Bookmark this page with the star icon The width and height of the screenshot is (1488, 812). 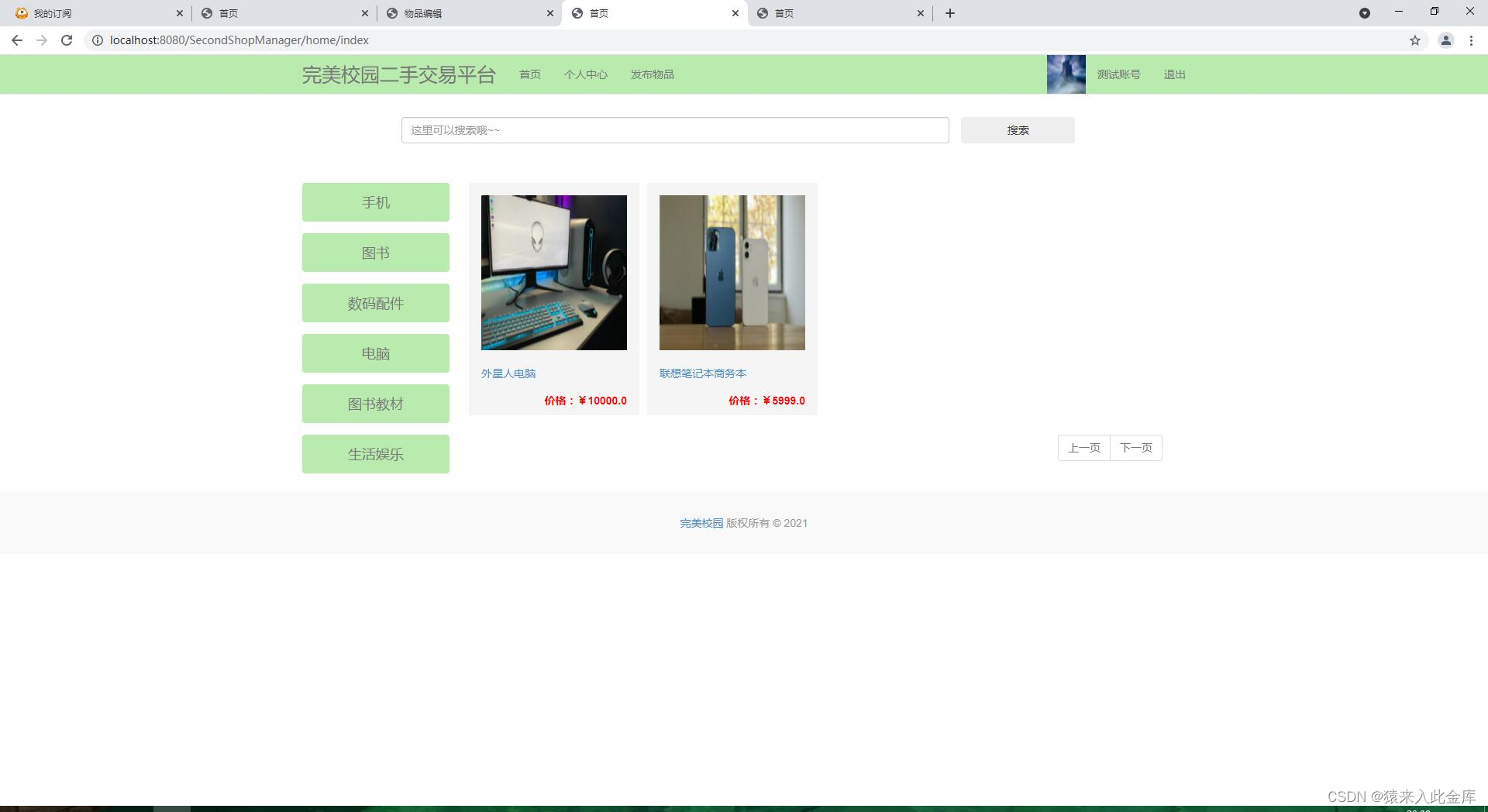(x=1415, y=40)
